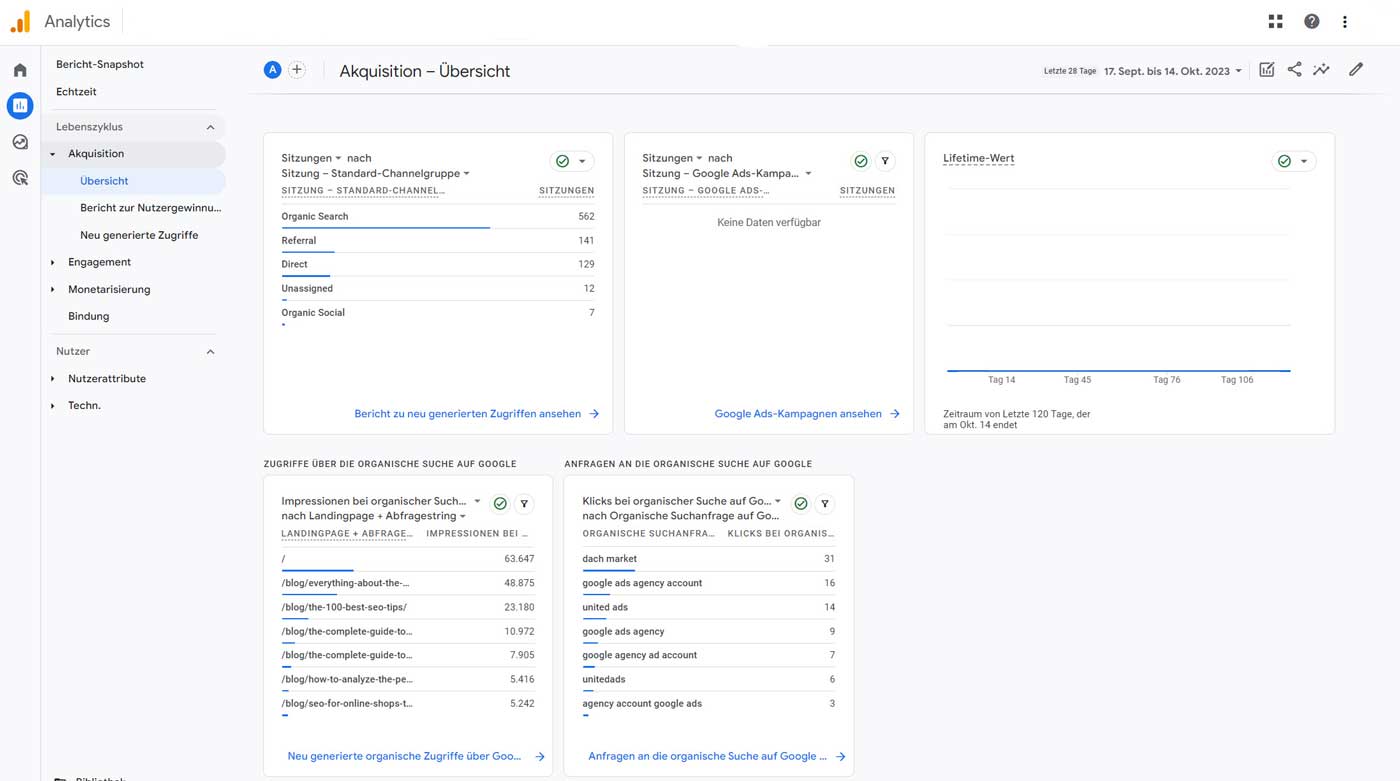Viewport: 1400px width, 781px height.
Task: Click Bericht zu neu generierten Zugriffen ansehen
Action: tap(476, 413)
